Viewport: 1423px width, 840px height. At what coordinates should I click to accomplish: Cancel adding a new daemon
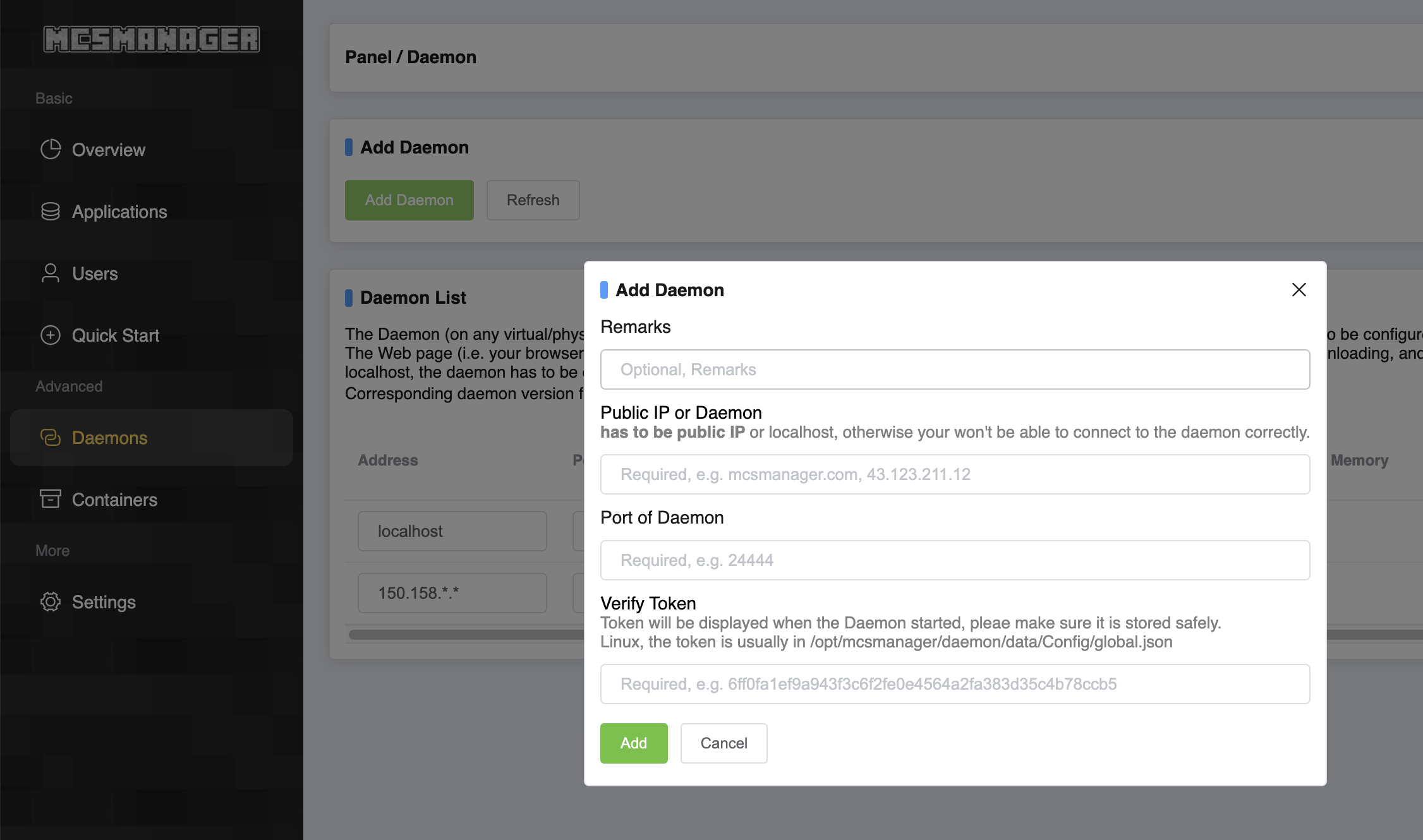[724, 743]
